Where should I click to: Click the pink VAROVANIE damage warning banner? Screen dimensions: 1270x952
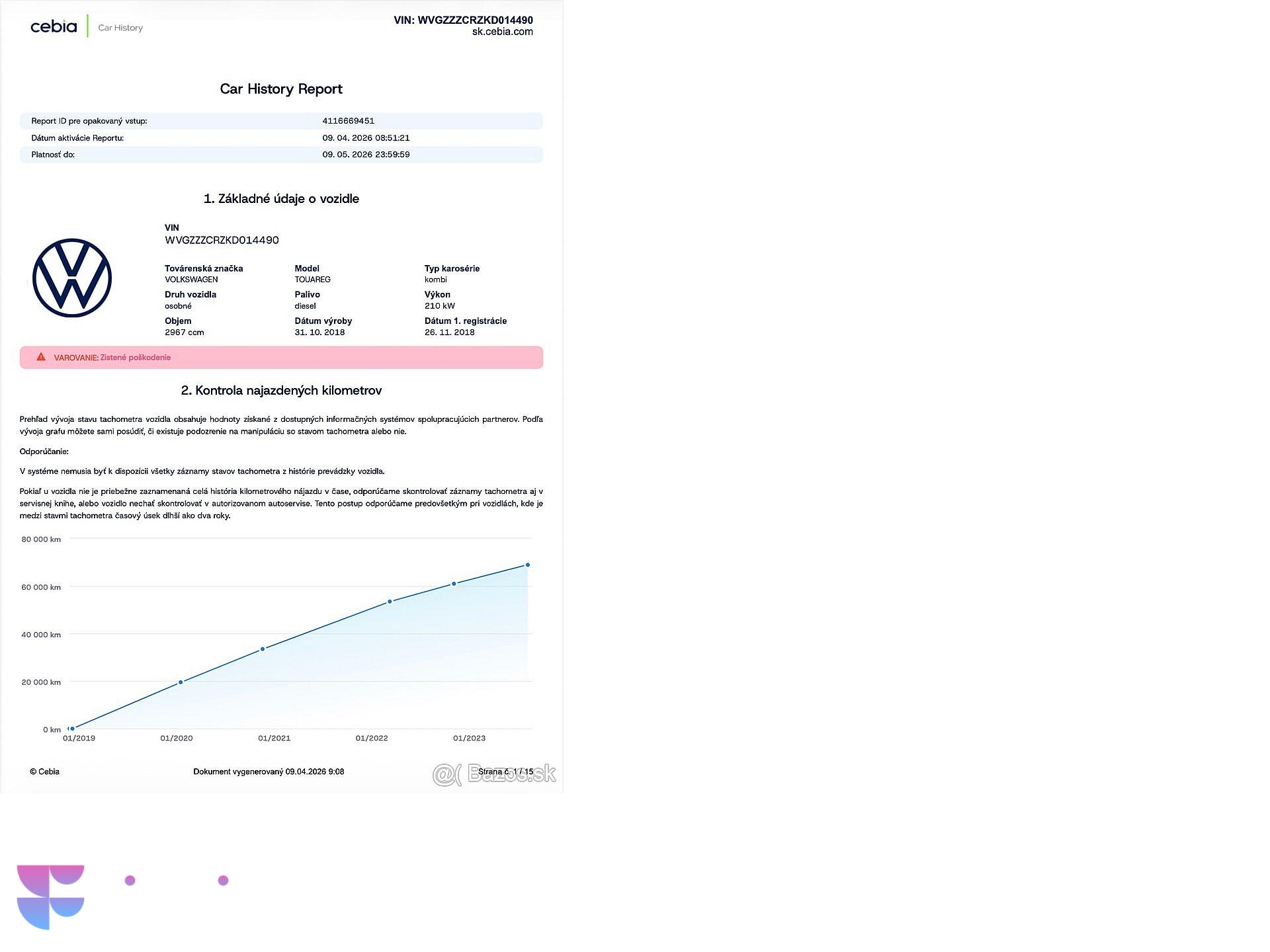(x=281, y=358)
